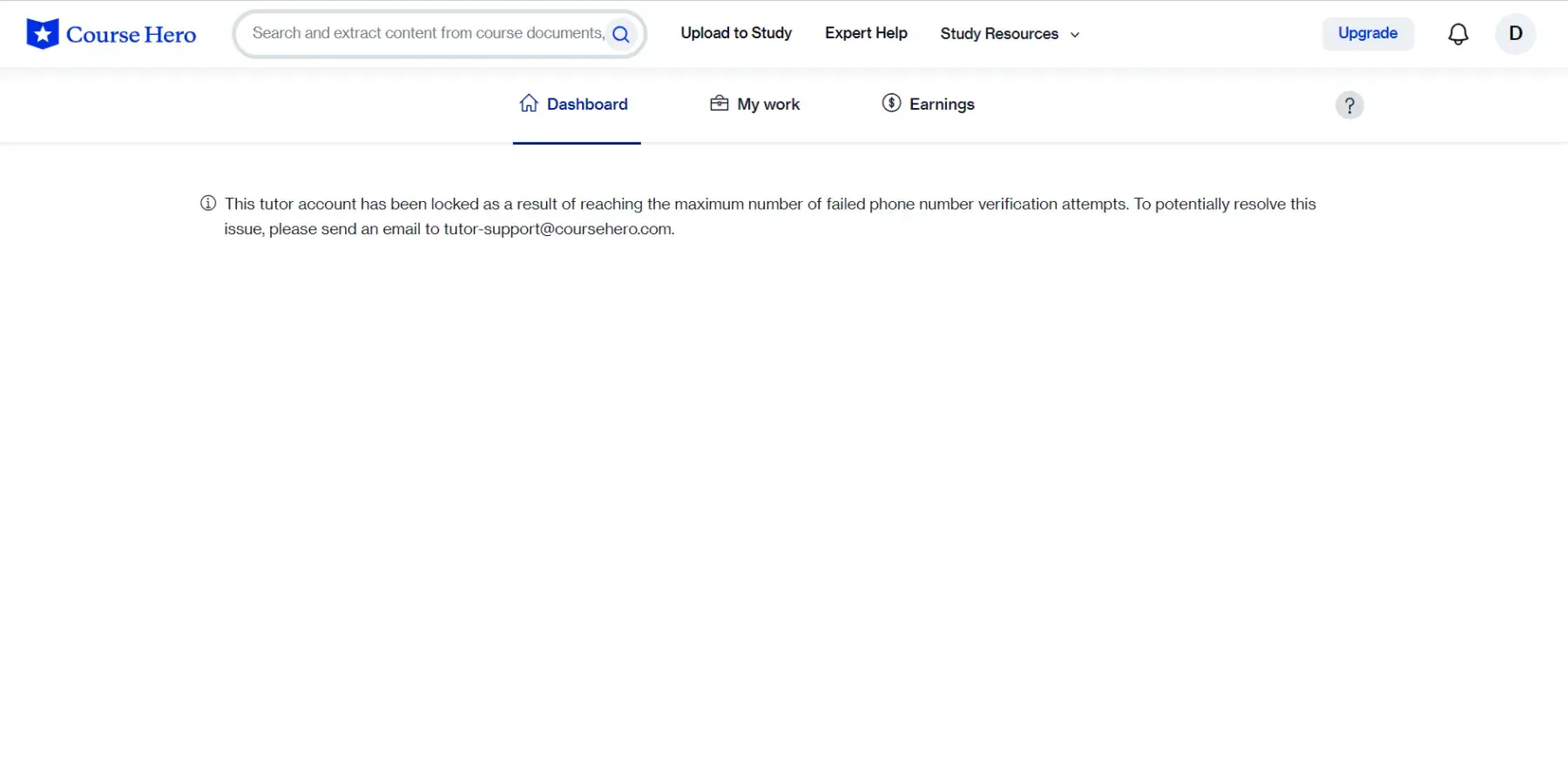
Task: Open help via the question mark icon
Action: (x=1348, y=105)
